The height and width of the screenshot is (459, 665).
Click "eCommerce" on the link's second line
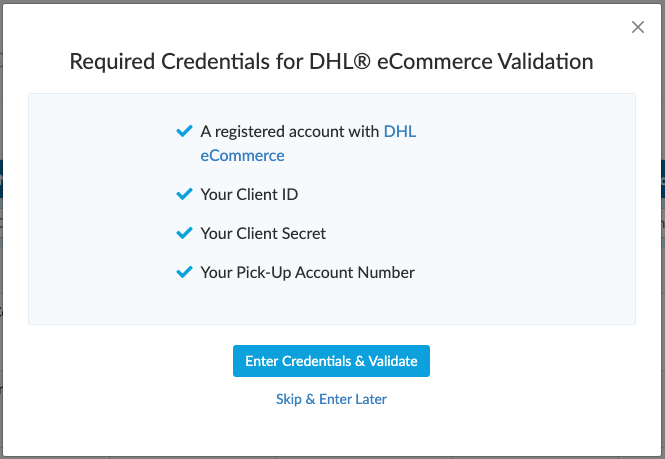click(243, 155)
